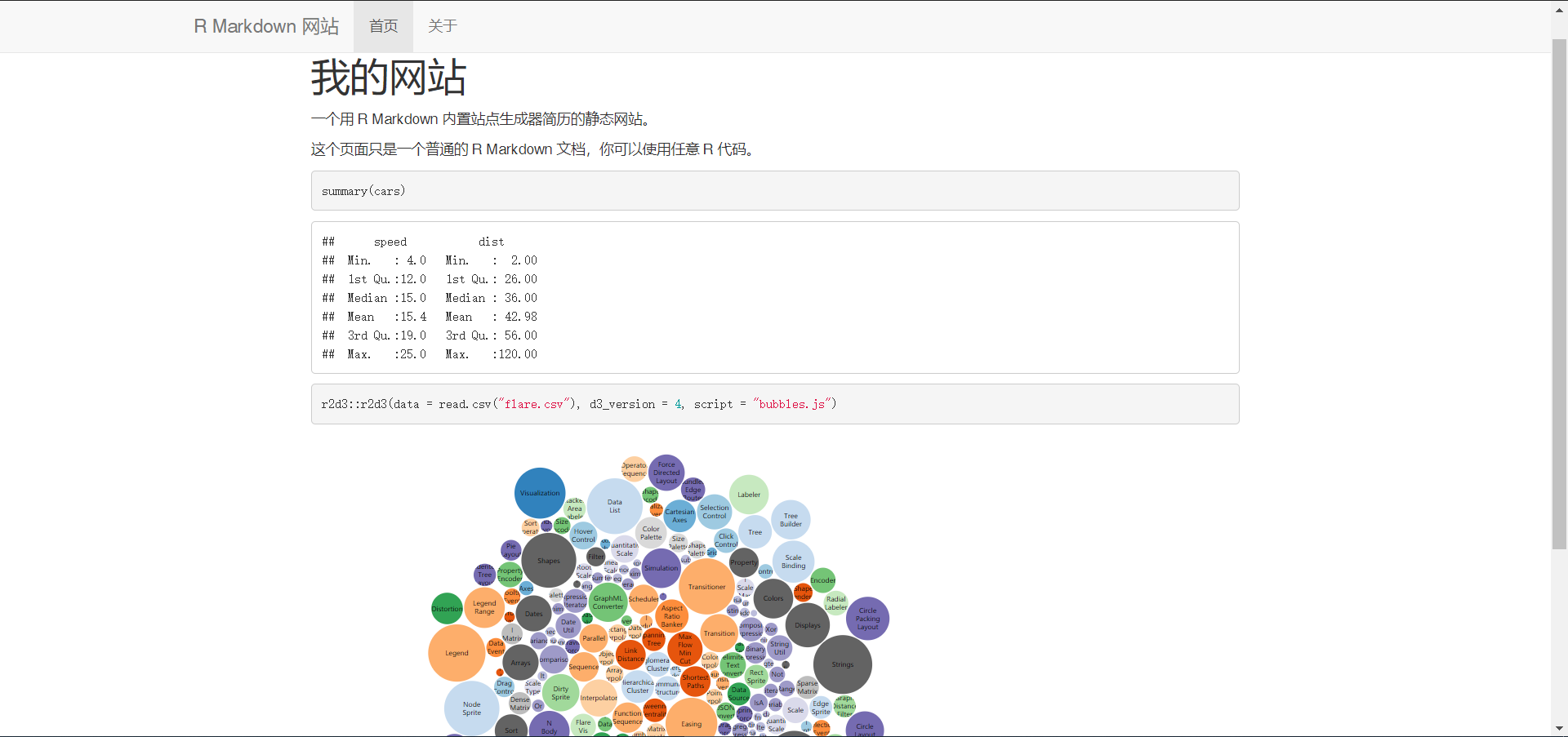Click the Transition bubble
The width and height of the screenshot is (1568, 737).
point(719,633)
